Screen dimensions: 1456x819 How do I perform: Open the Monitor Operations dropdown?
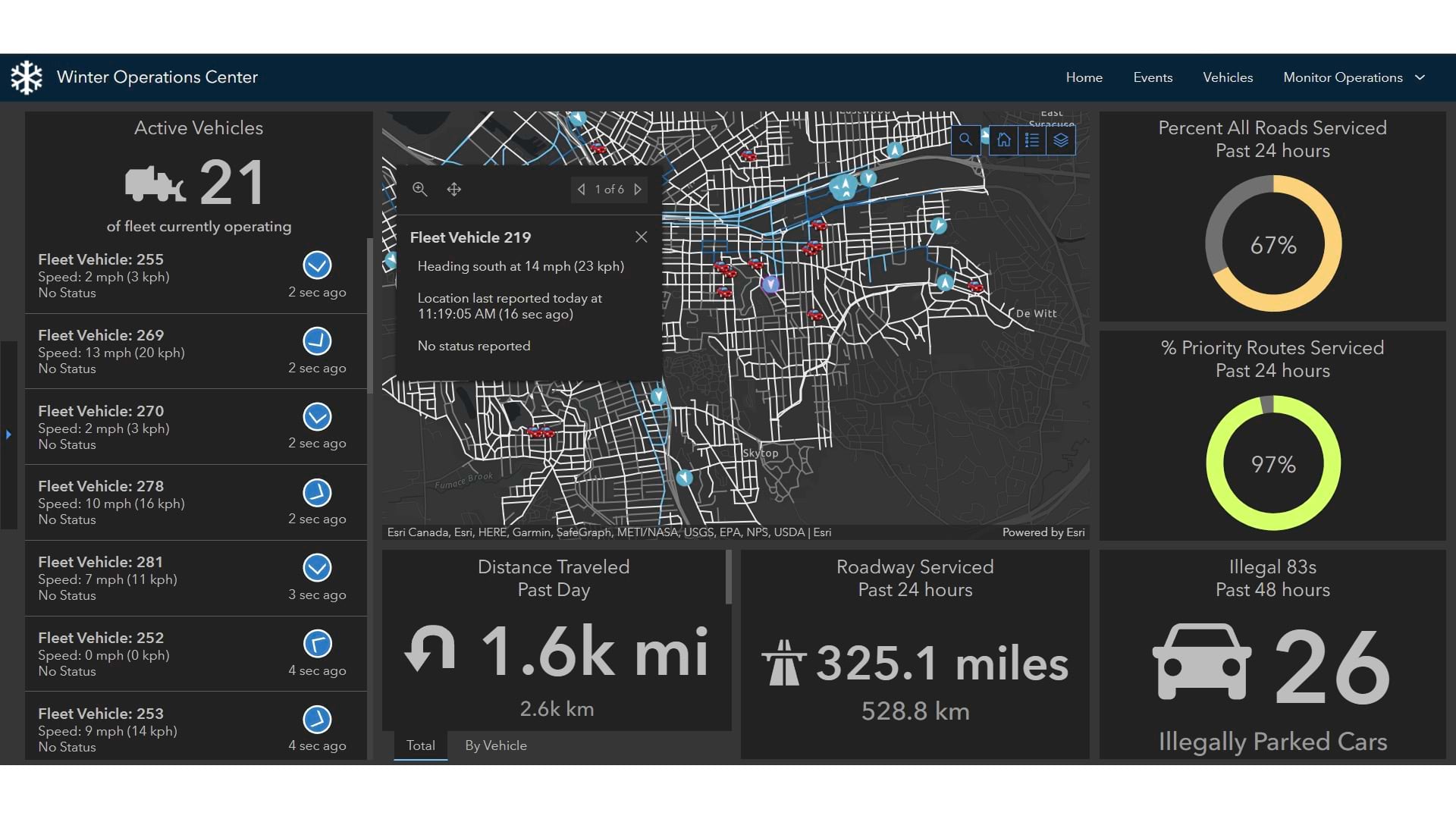point(1354,77)
